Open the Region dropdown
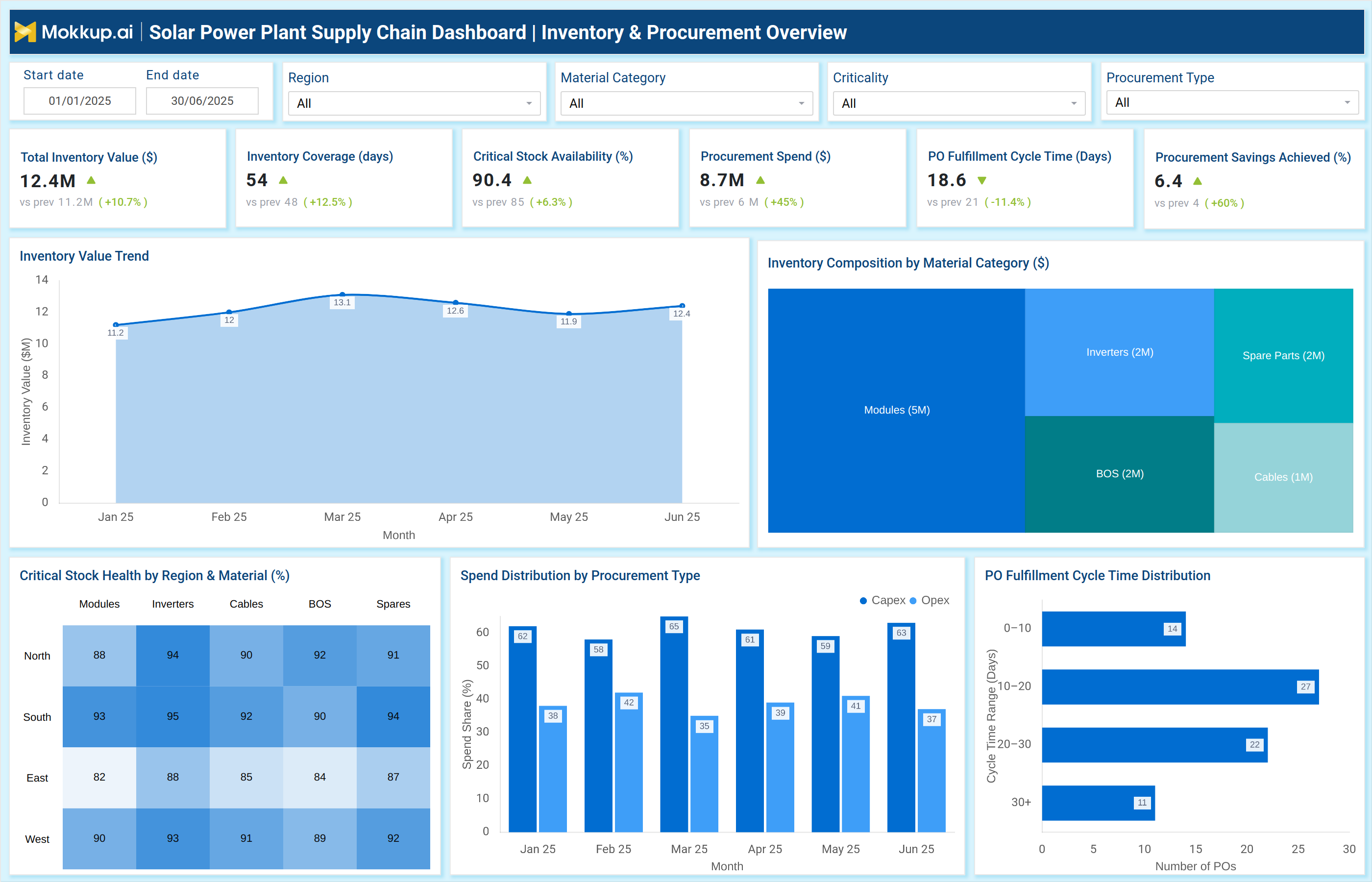Image resolution: width=1372 pixels, height=882 pixels. point(414,104)
